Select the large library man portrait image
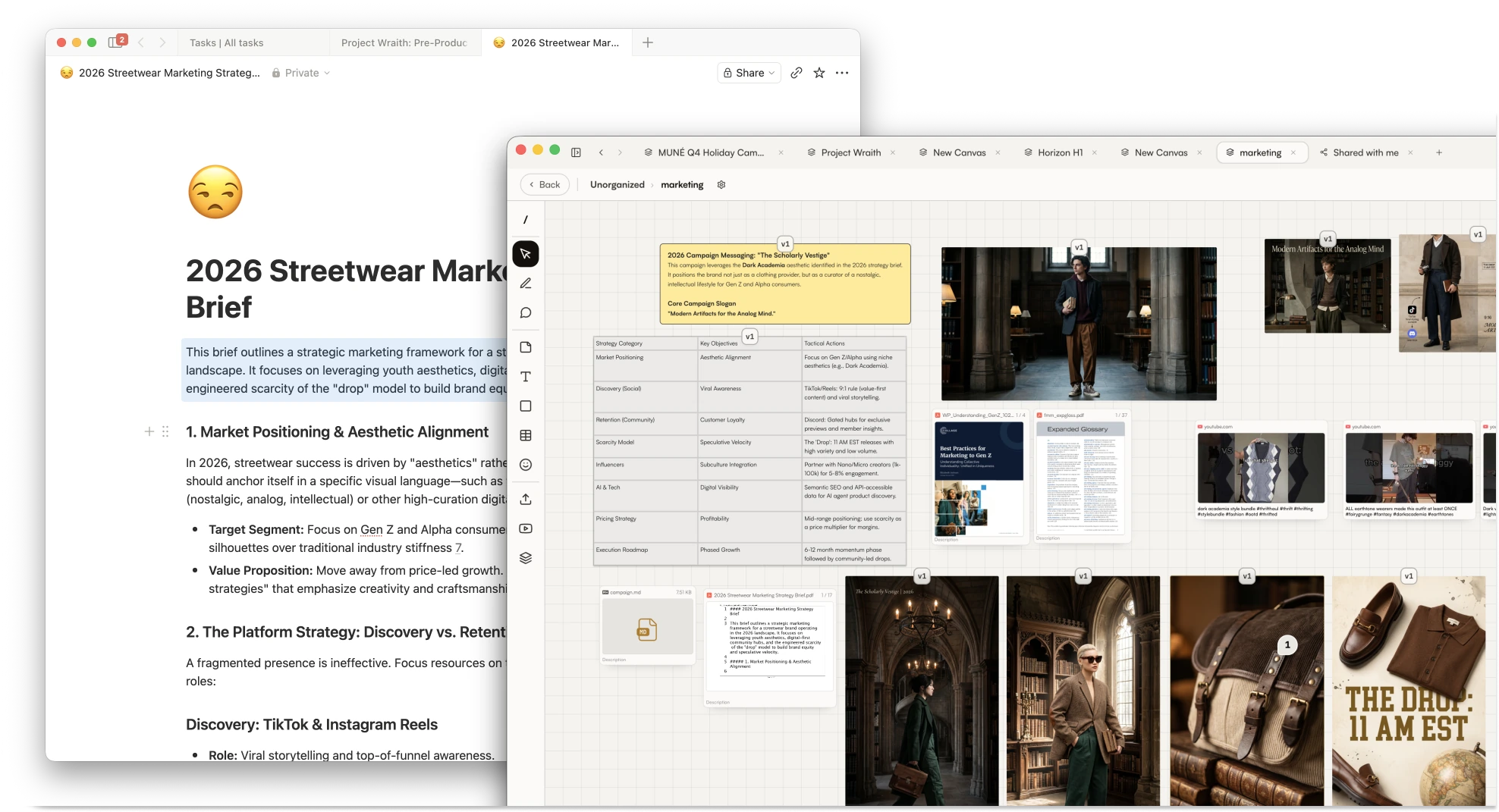The height and width of the screenshot is (812, 1499). 1079,324
